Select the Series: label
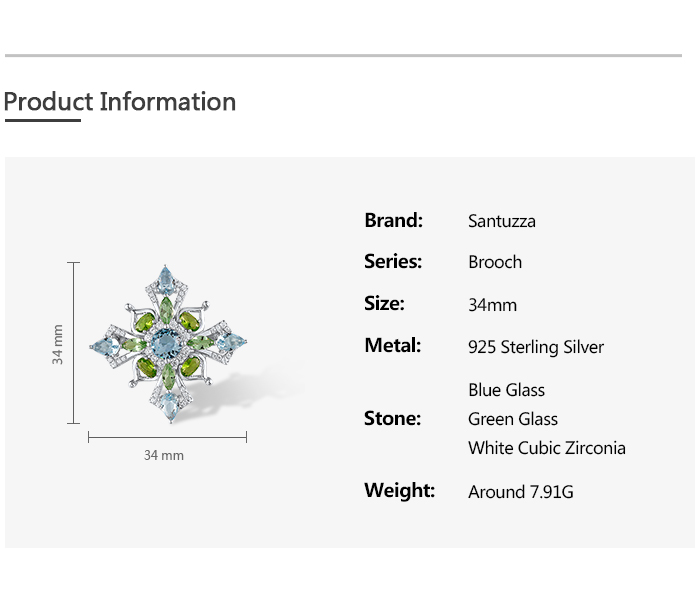Image resolution: width=700 pixels, height=606 pixels. coord(393,262)
